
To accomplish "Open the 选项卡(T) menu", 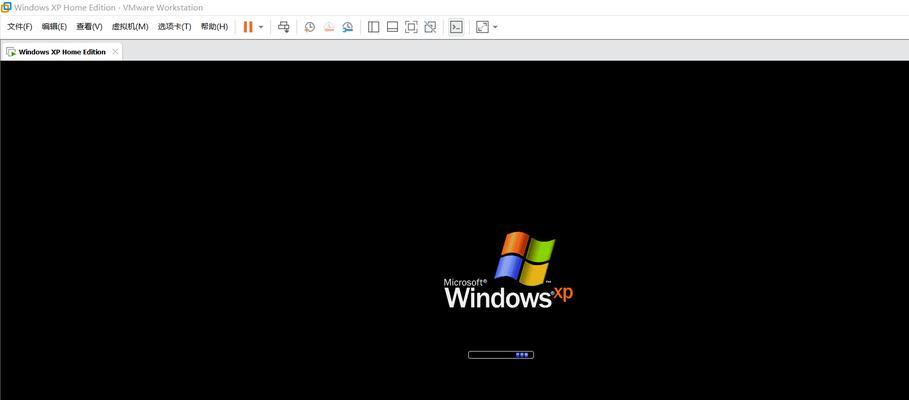I will tap(174, 27).
